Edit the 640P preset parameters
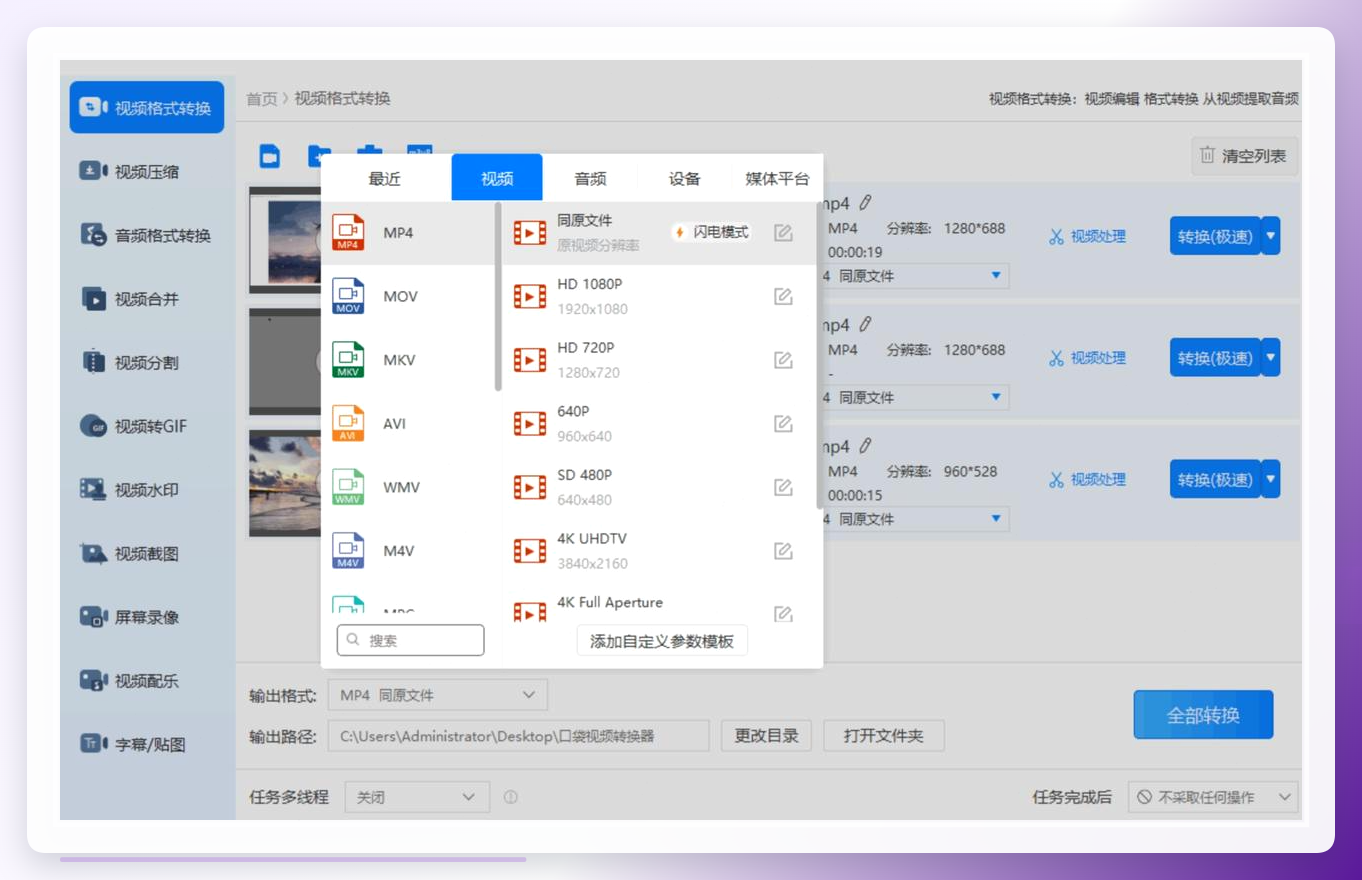 [783, 424]
